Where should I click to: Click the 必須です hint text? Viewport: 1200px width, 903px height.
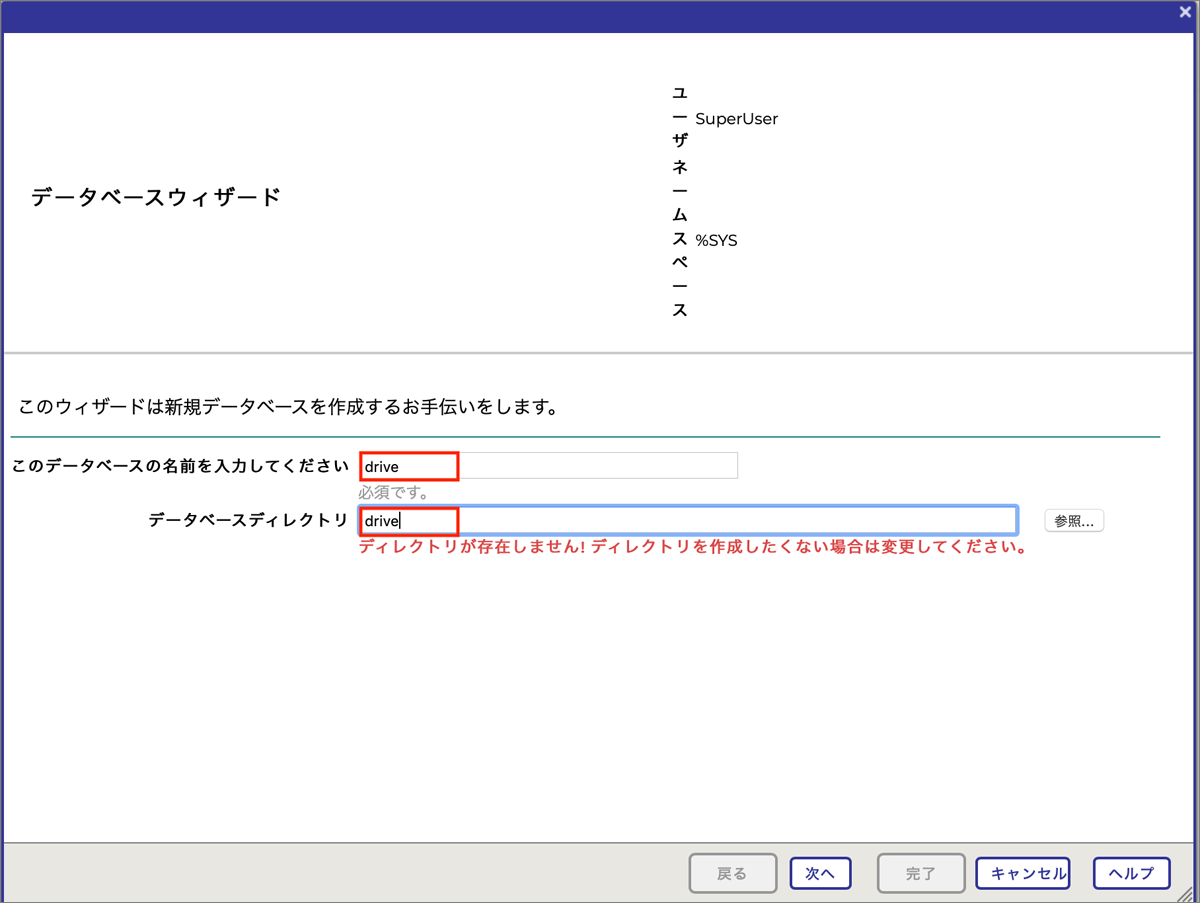pos(394,492)
